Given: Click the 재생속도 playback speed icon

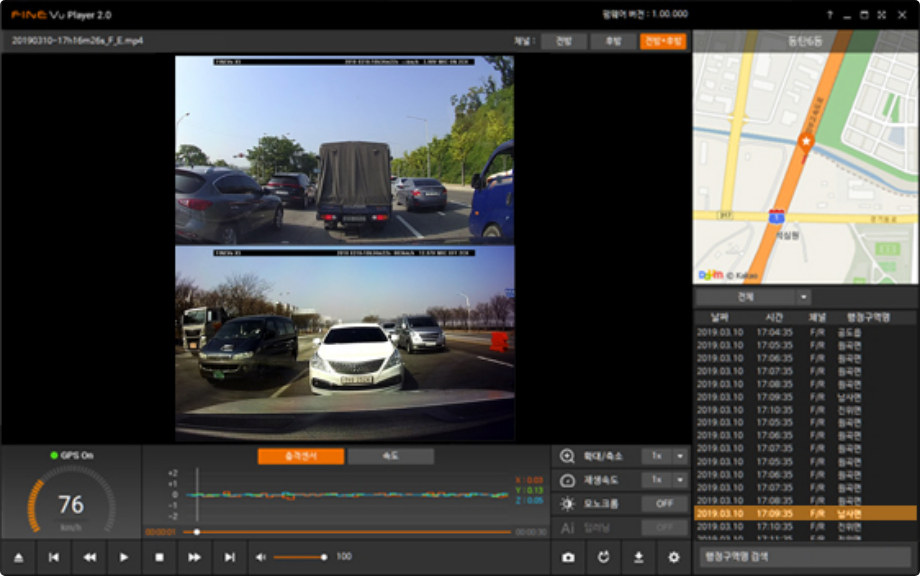Looking at the screenshot, I should 567,479.
